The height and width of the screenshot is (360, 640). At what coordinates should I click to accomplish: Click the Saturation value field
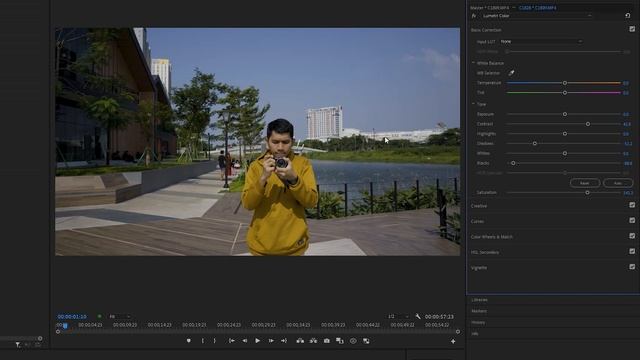tap(628, 193)
